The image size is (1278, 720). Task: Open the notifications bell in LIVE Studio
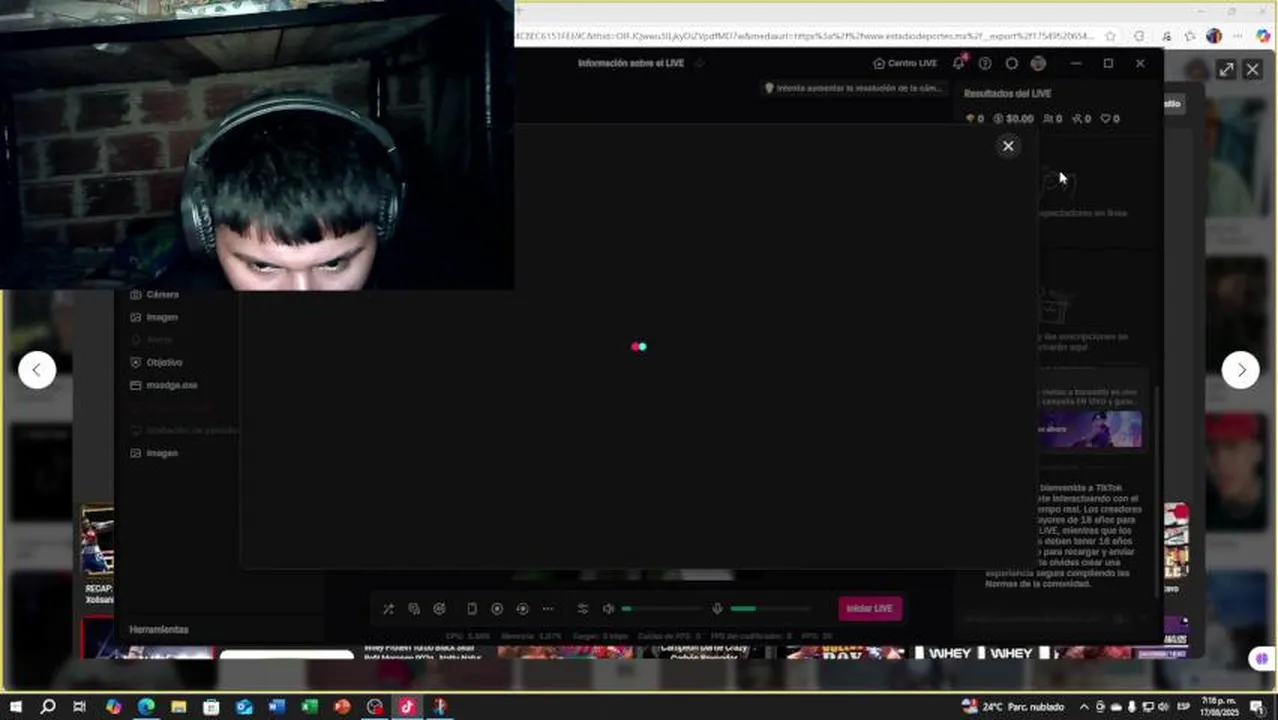point(958,63)
